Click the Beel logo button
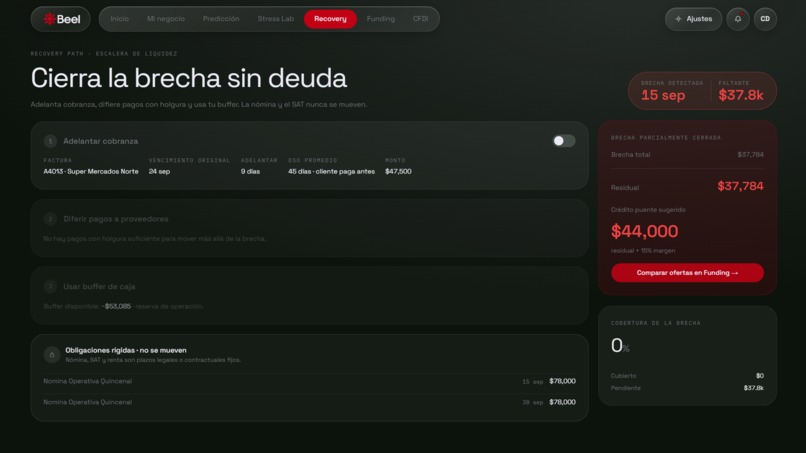Screen dimensions: 806x453 point(61,19)
